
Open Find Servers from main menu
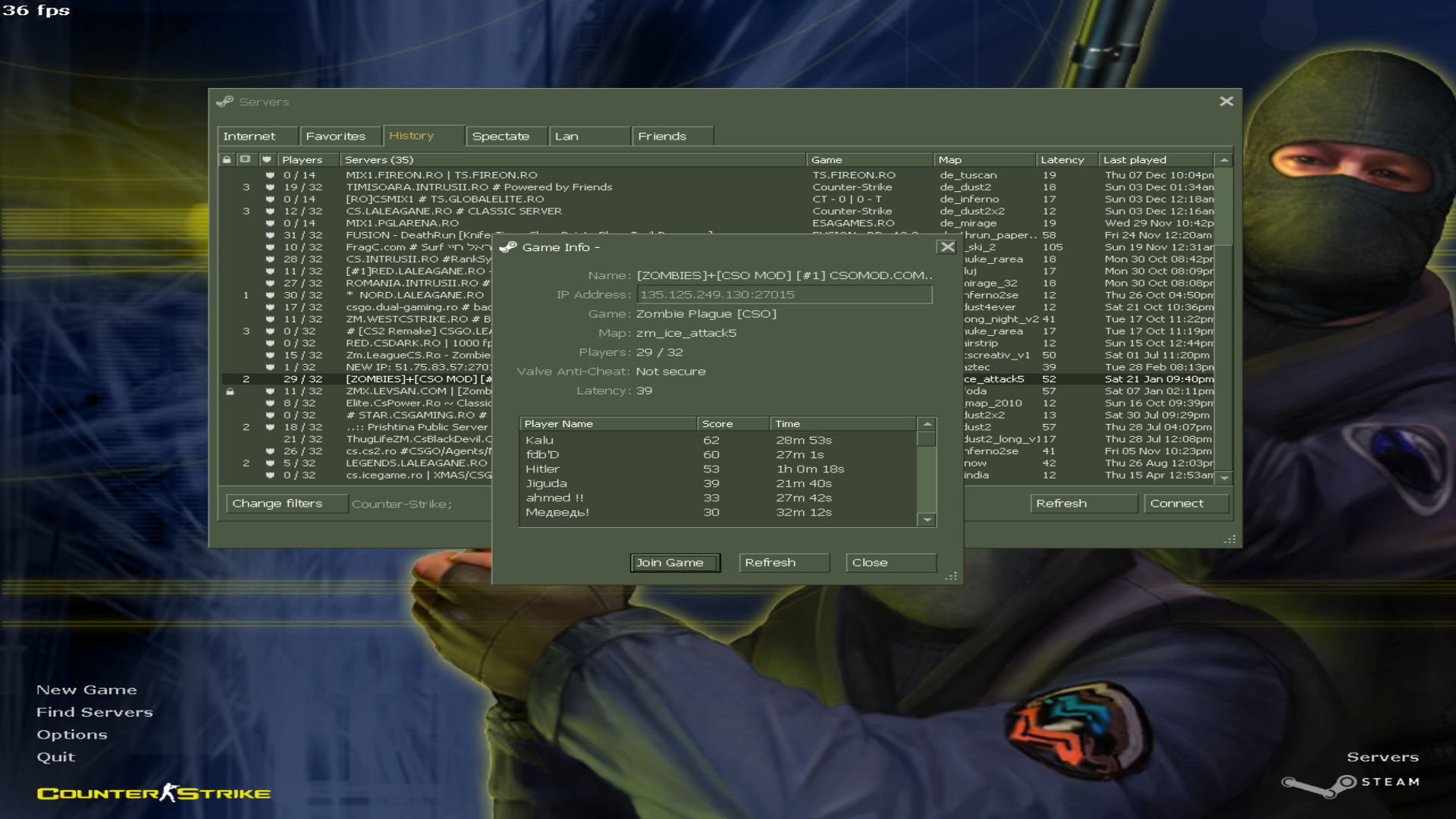coord(95,712)
